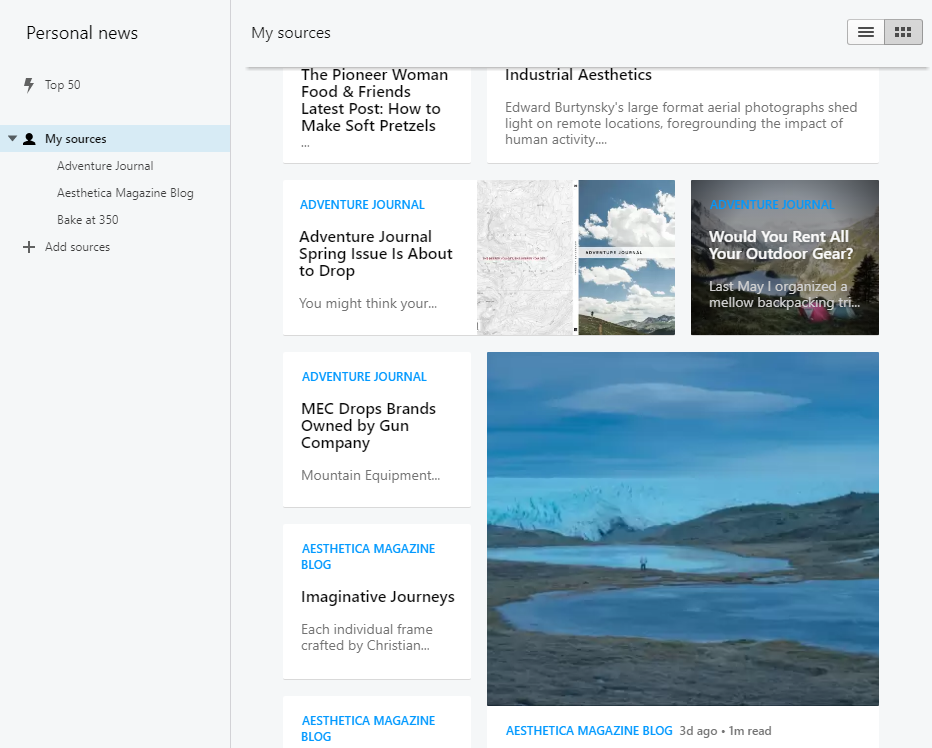This screenshot has height=748, width=932.
Task: Click the Adventure Journal magazine cover image
Action: pos(576,258)
